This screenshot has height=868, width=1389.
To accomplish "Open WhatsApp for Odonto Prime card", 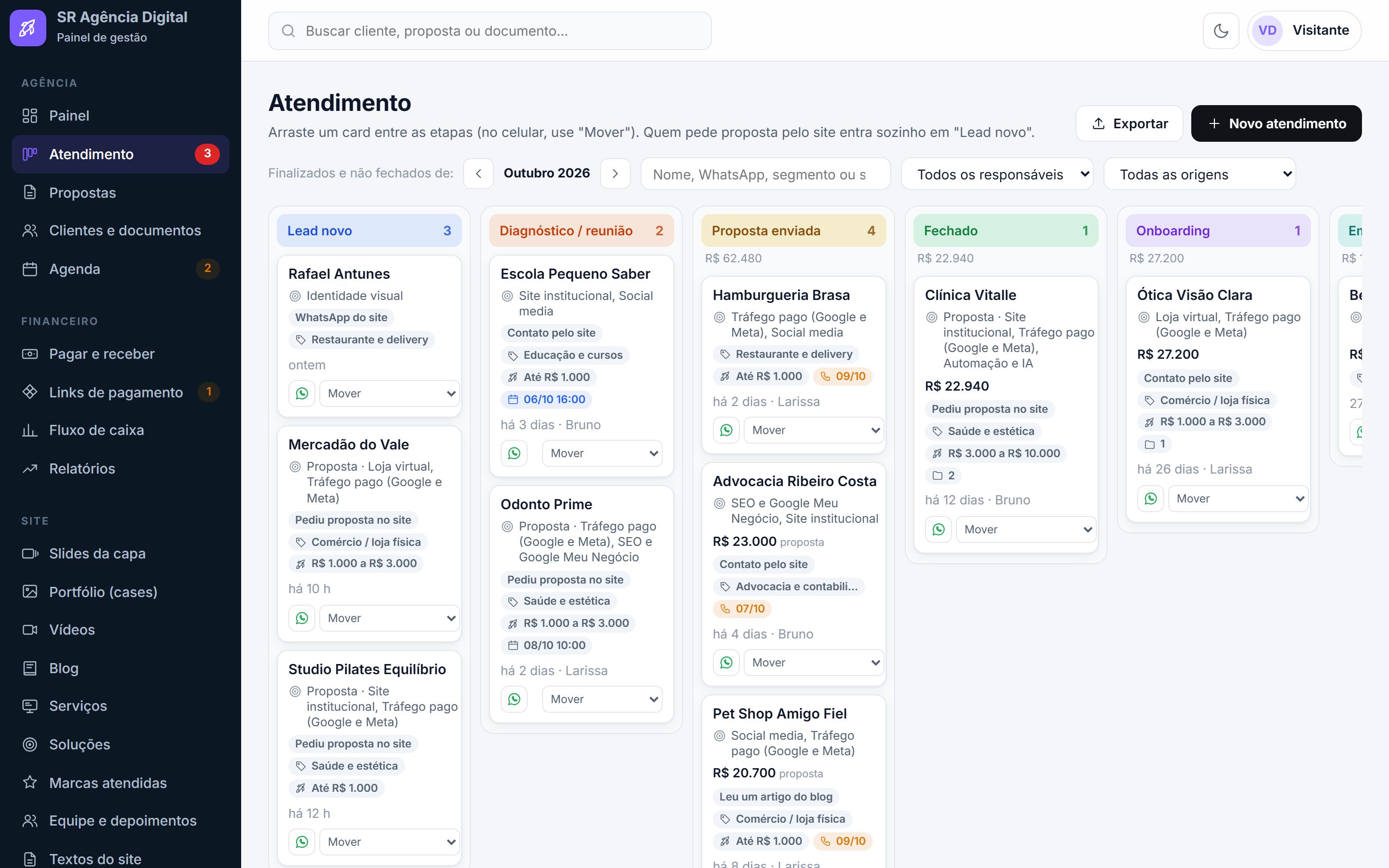I will click(x=514, y=699).
